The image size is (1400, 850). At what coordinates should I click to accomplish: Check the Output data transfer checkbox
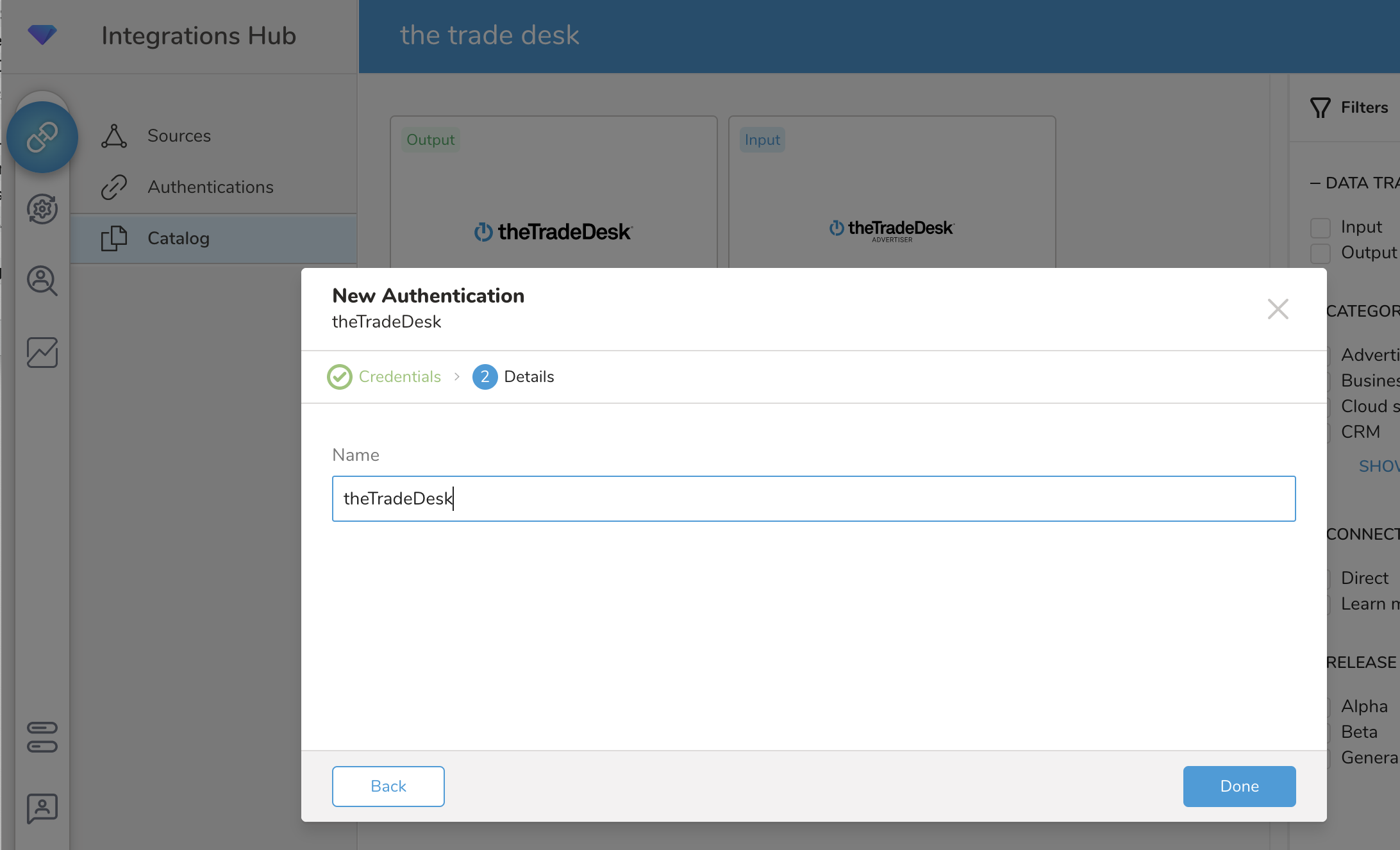tap(1321, 253)
